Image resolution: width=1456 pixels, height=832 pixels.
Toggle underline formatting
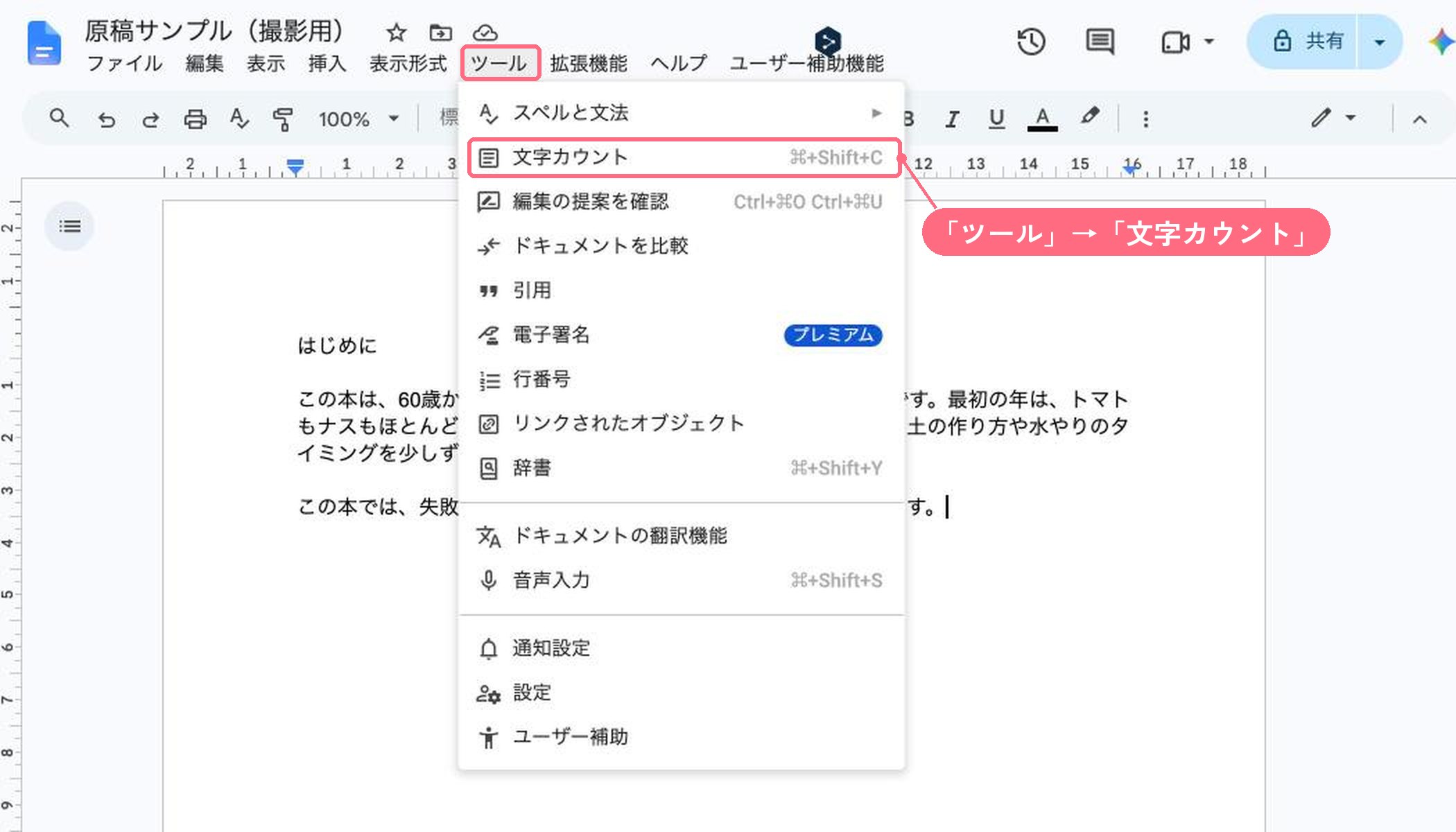996,119
